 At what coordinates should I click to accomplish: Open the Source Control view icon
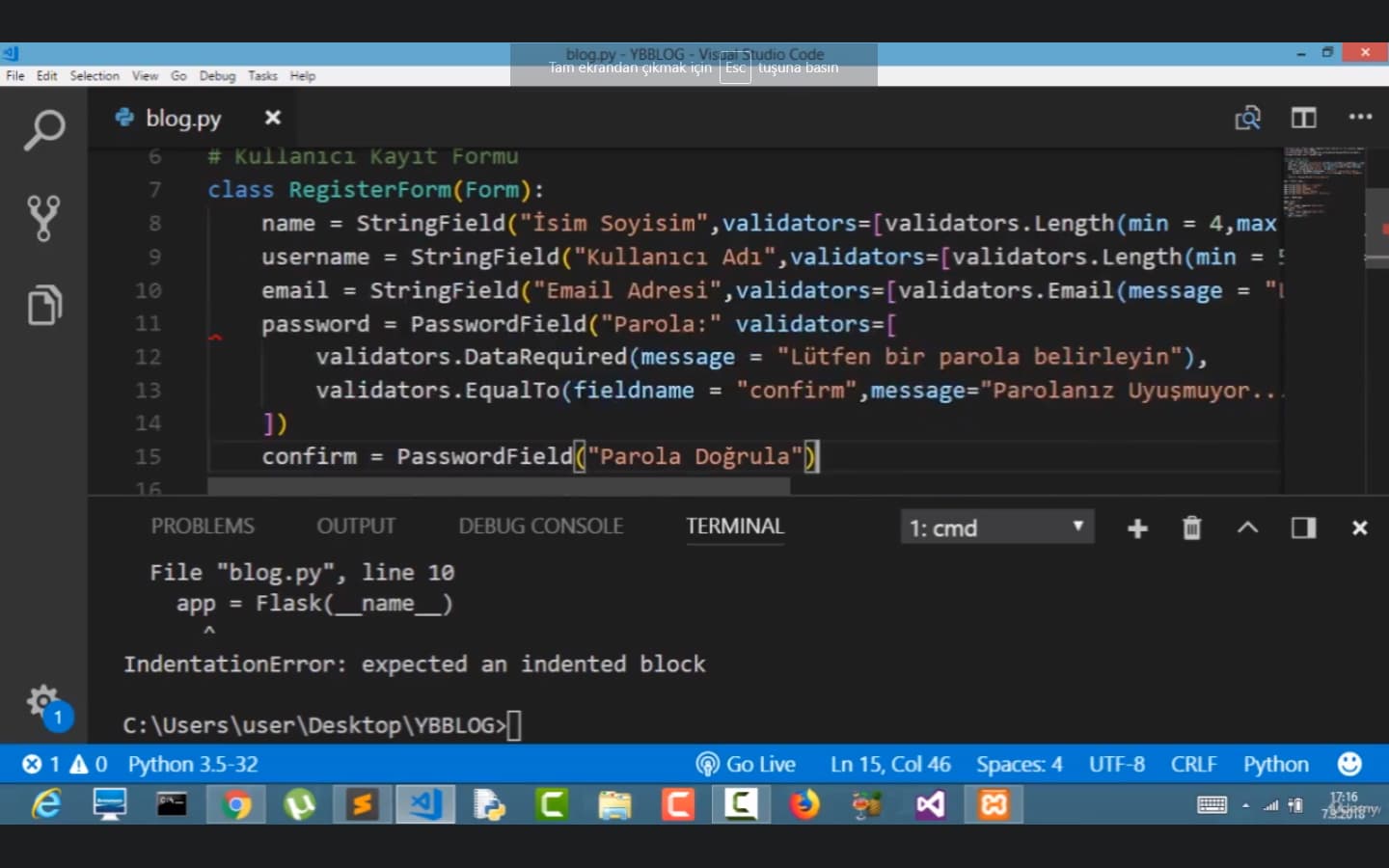tap(43, 218)
